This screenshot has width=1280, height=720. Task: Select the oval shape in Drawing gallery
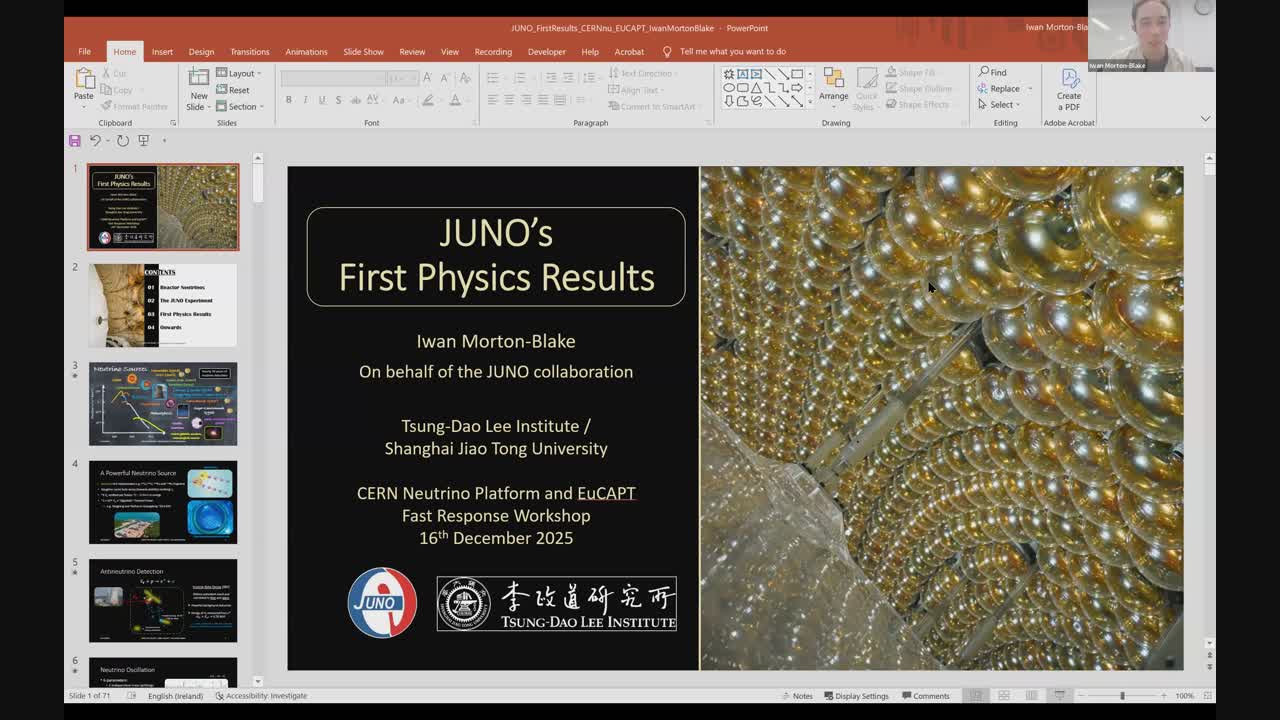(x=729, y=87)
